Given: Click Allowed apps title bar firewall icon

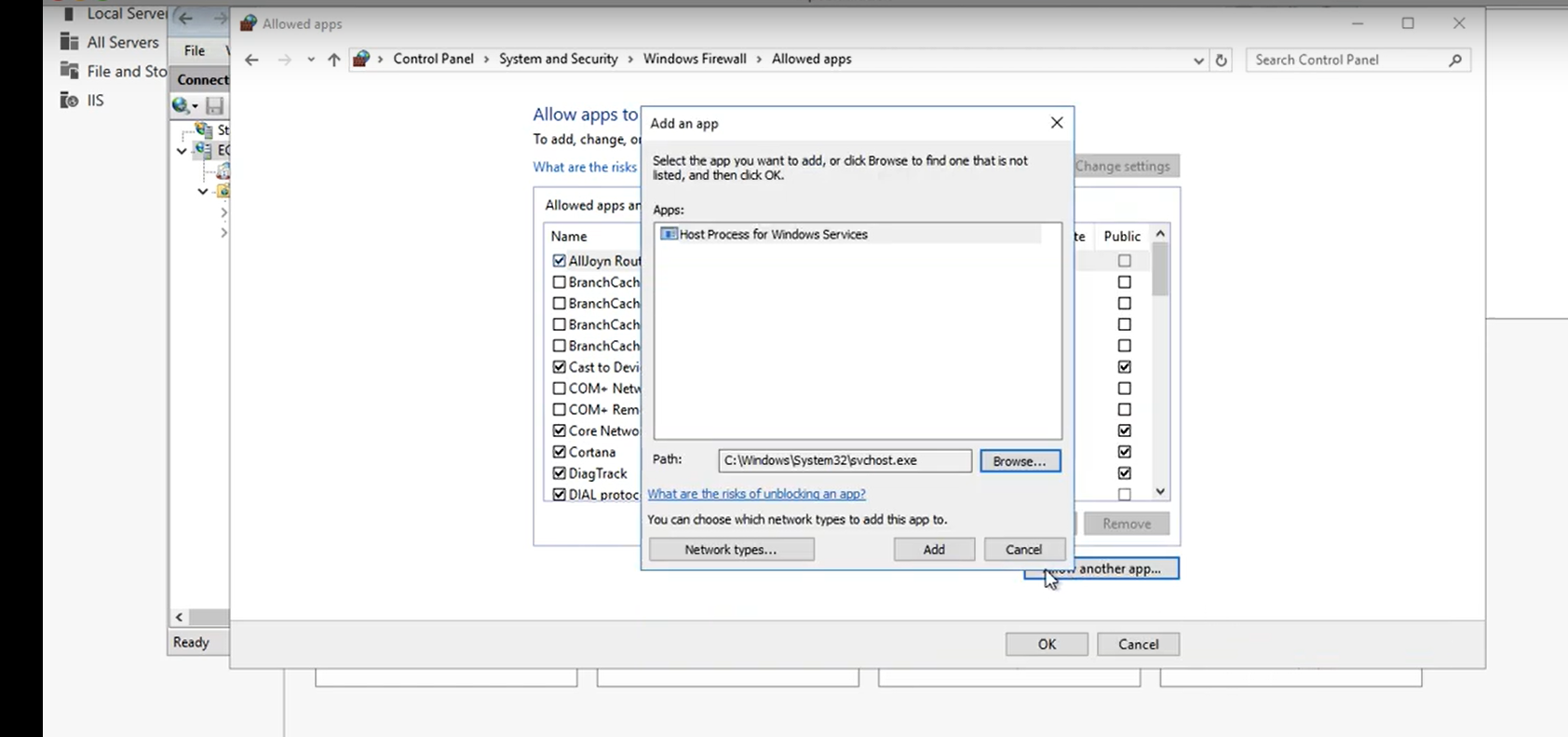Looking at the screenshot, I should coord(249,23).
